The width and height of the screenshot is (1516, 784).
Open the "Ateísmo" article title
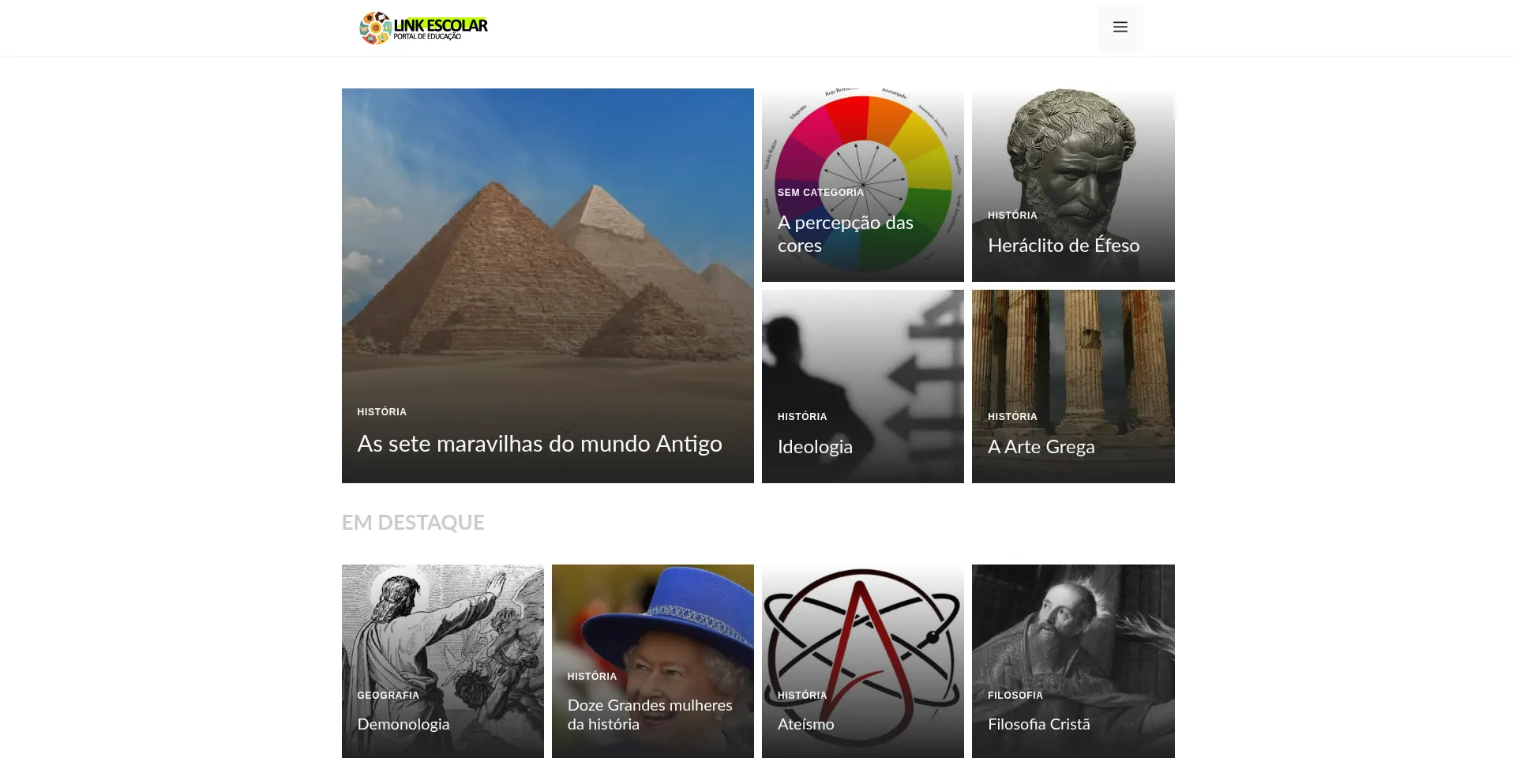pyautogui.click(x=805, y=724)
